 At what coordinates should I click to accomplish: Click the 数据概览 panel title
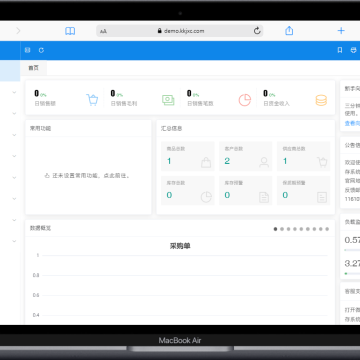pyautogui.click(x=40, y=228)
